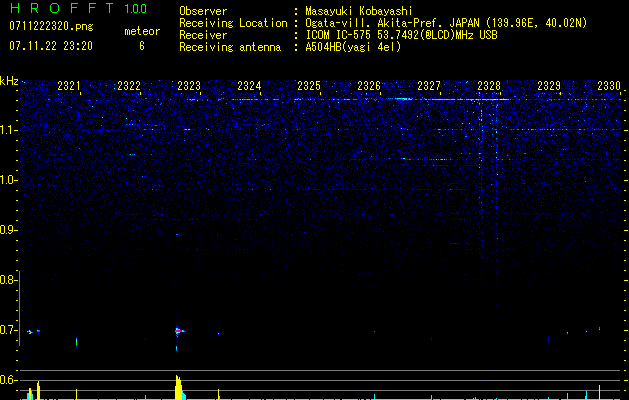This screenshot has width=629, height=400.
Task: Click the bright meteor echo at 2323 near 0.7 kHz
Action: tap(179, 331)
